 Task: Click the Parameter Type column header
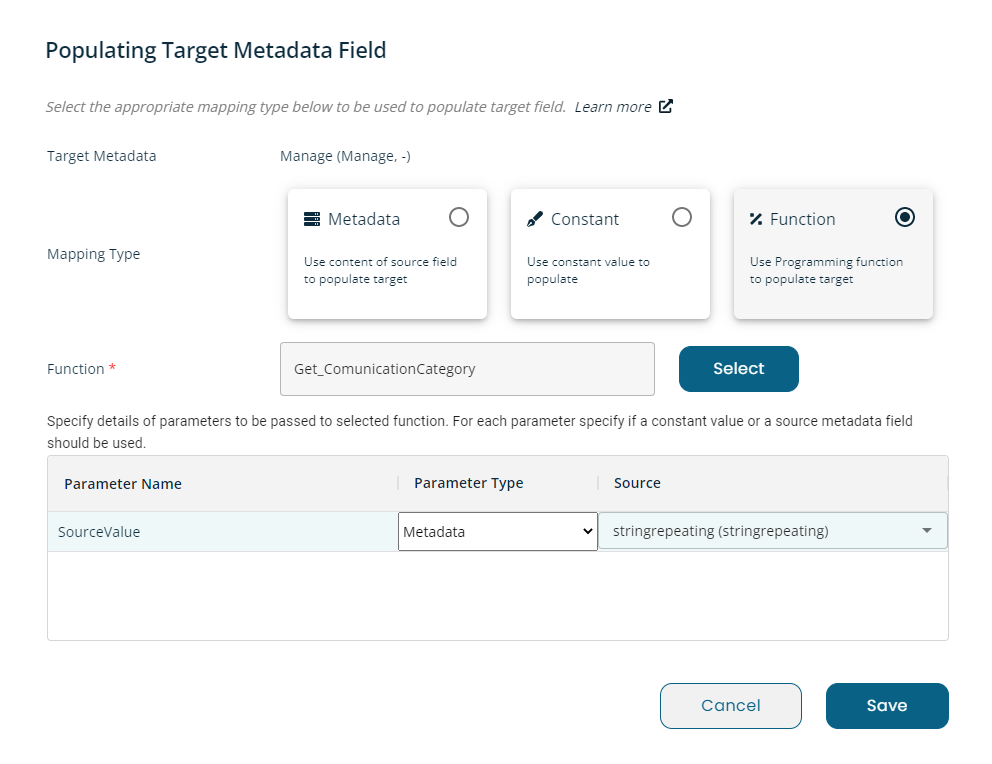pyautogui.click(x=469, y=483)
